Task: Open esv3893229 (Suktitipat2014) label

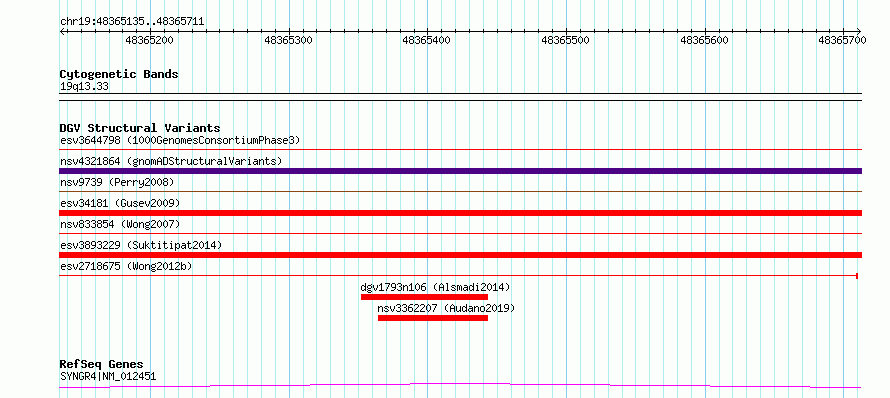Action: pos(141,245)
